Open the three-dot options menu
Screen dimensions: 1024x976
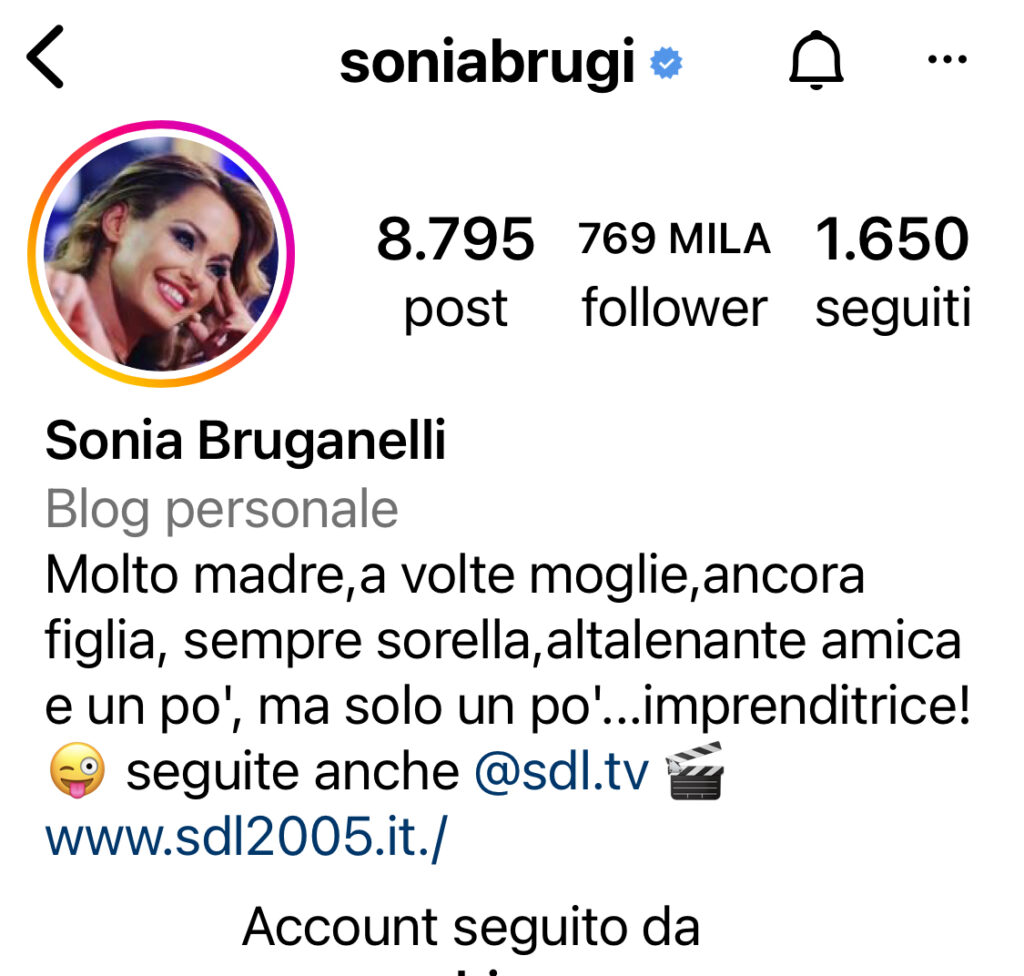pyautogui.click(x=947, y=59)
